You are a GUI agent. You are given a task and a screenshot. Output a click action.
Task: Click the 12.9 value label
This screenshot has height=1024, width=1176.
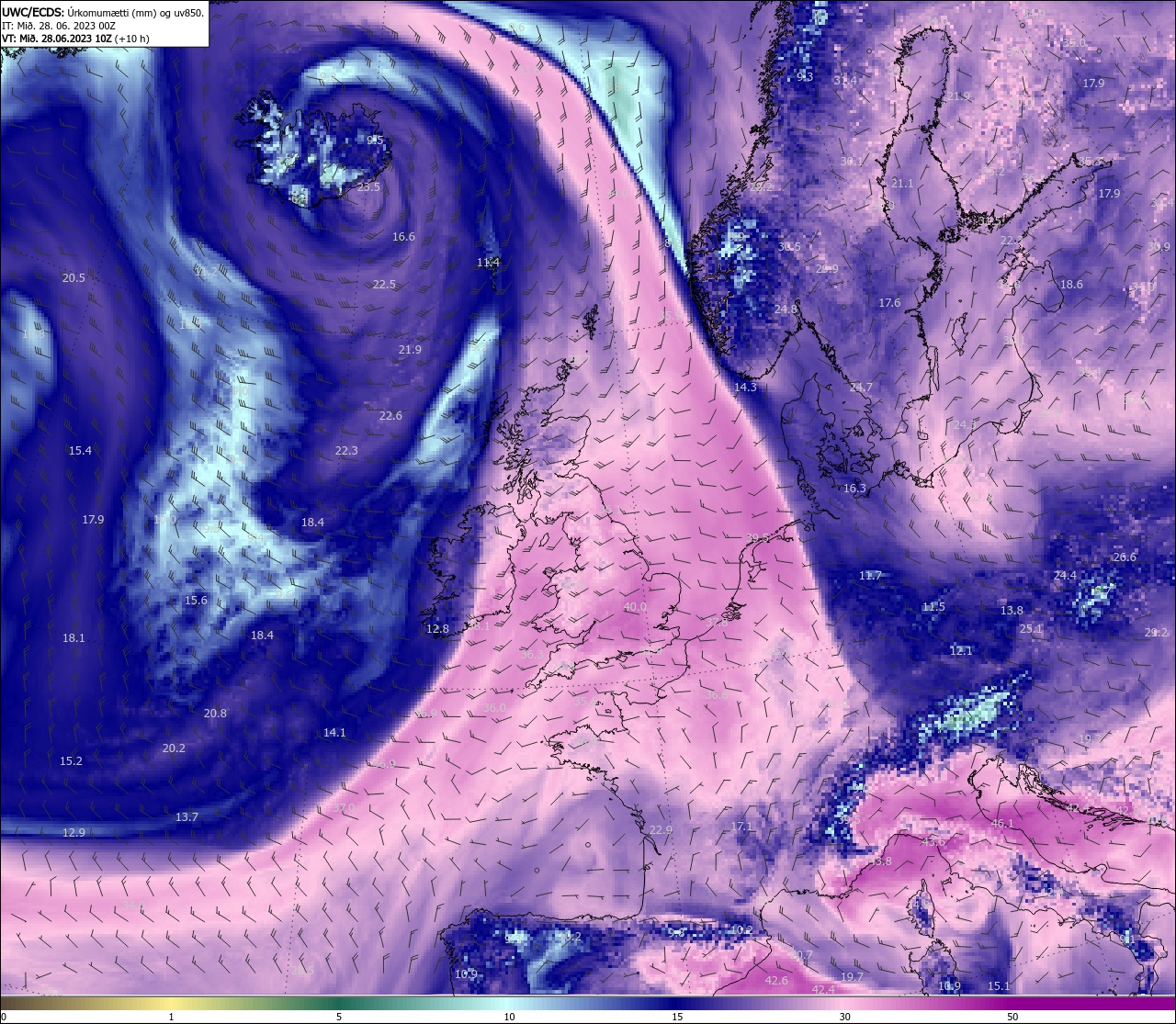point(73,833)
